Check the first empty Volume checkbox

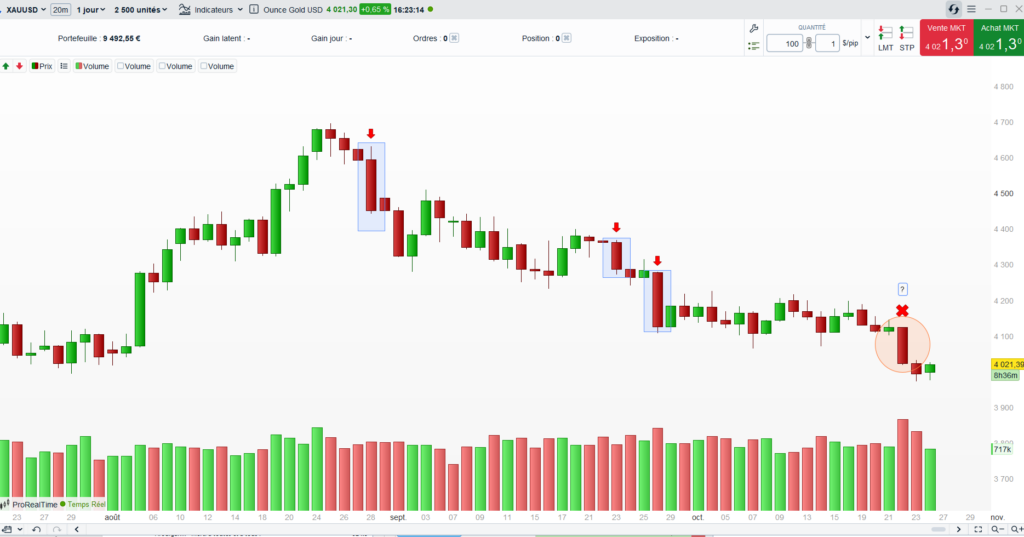120,66
